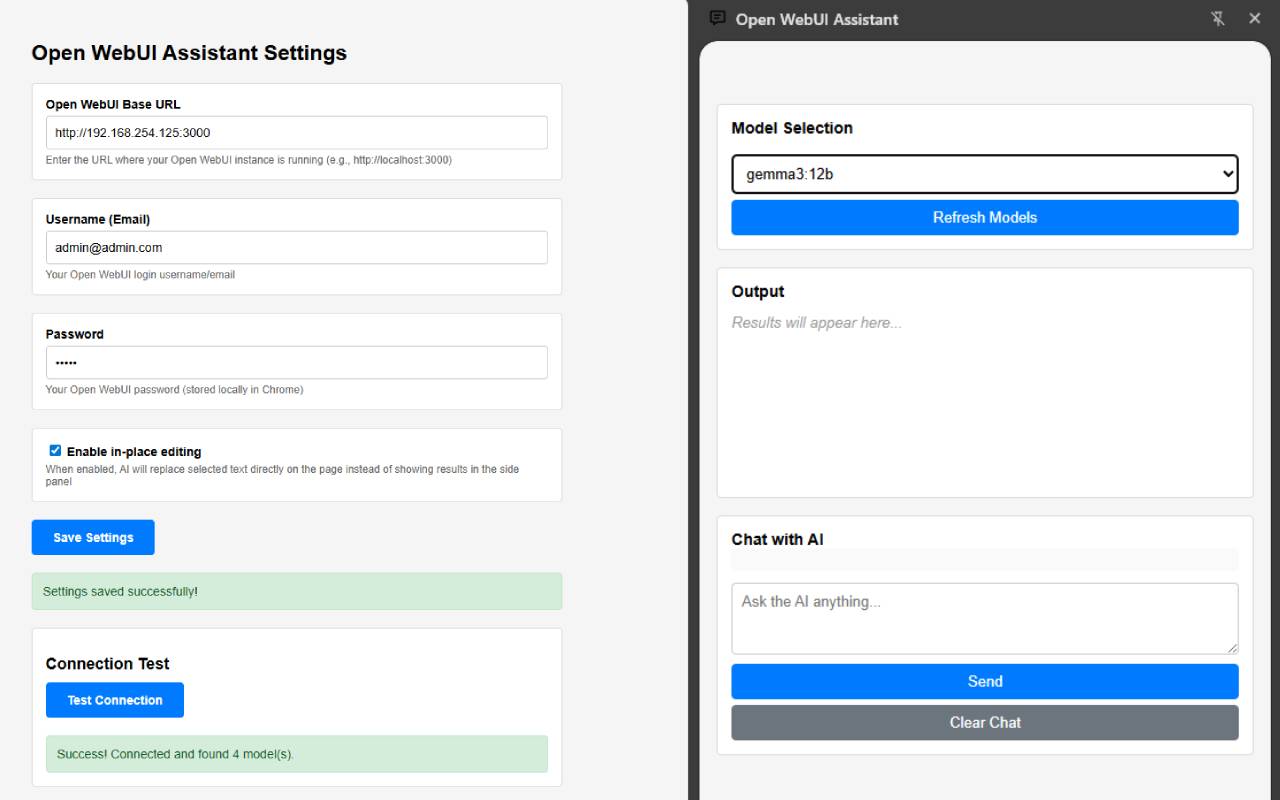Image resolution: width=1280 pixels, height=800 pixels.
Task: Click the Refresh Models button
Action: (985, 217)
